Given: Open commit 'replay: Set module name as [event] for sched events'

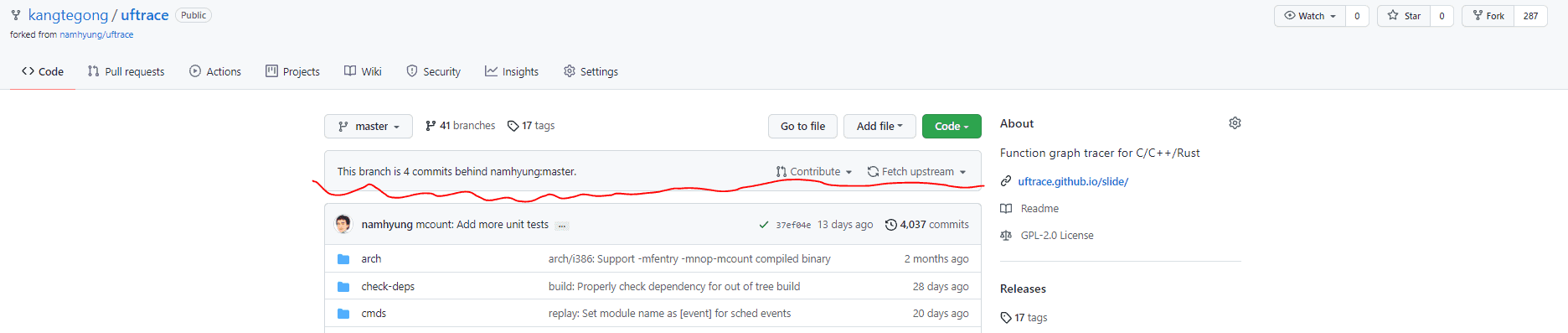Looking at the screenshot, I should pos(669,314).
